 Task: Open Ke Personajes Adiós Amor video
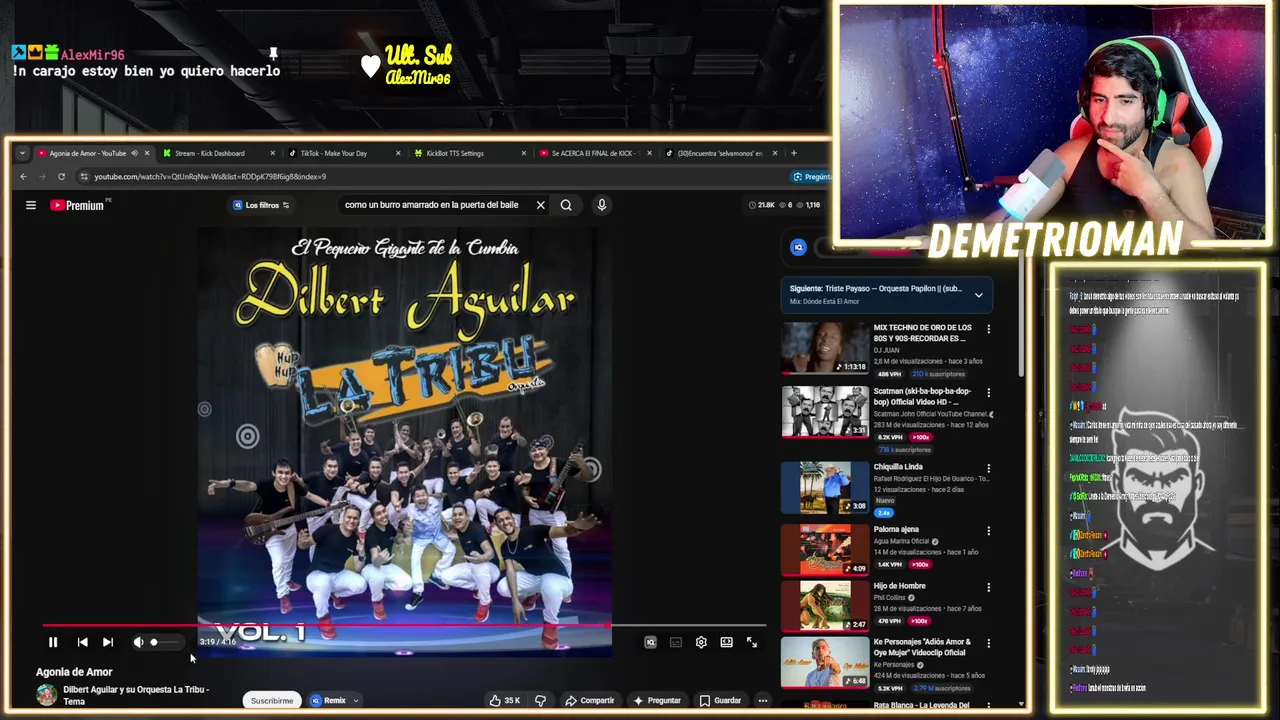pyautogui.click(x=825, y=663)
